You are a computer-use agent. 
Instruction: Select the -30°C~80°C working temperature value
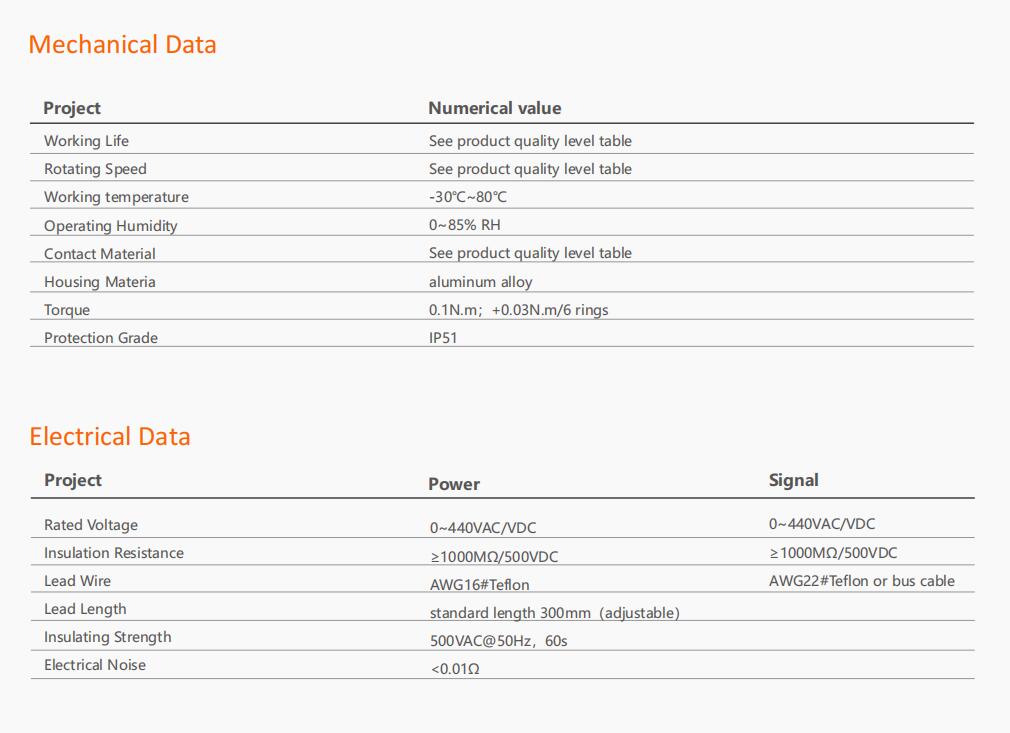tap(468, 196)
